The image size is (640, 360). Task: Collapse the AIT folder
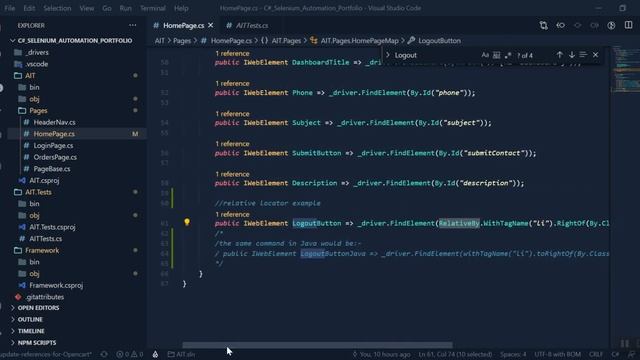(30, 76)
